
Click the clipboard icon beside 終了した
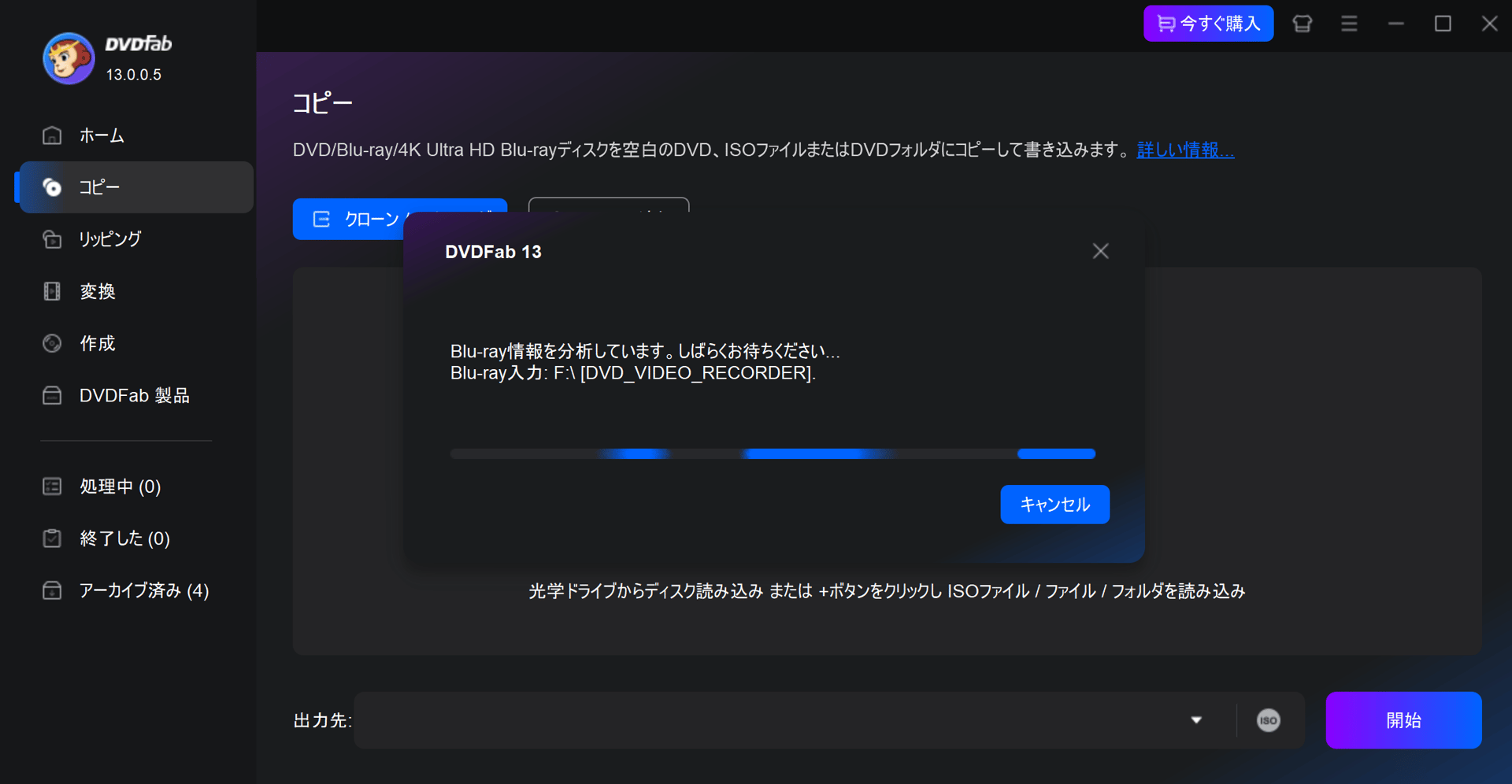point(52,538)
